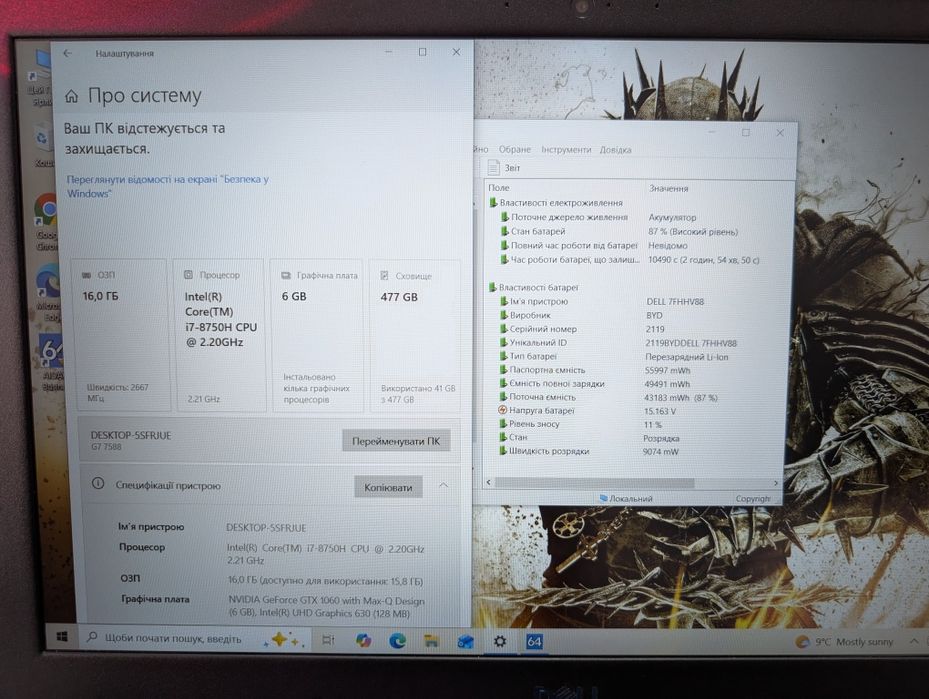Click the Settings gear on the taskbar

click(500, 641)
